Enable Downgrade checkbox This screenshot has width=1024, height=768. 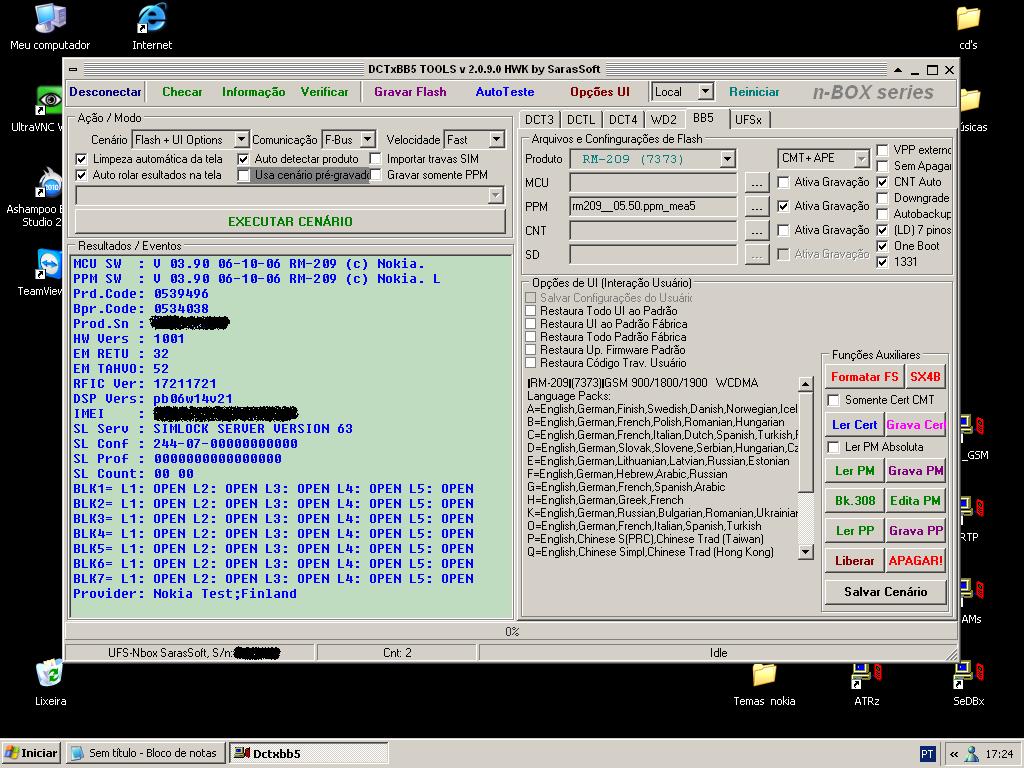pos(882,198)
